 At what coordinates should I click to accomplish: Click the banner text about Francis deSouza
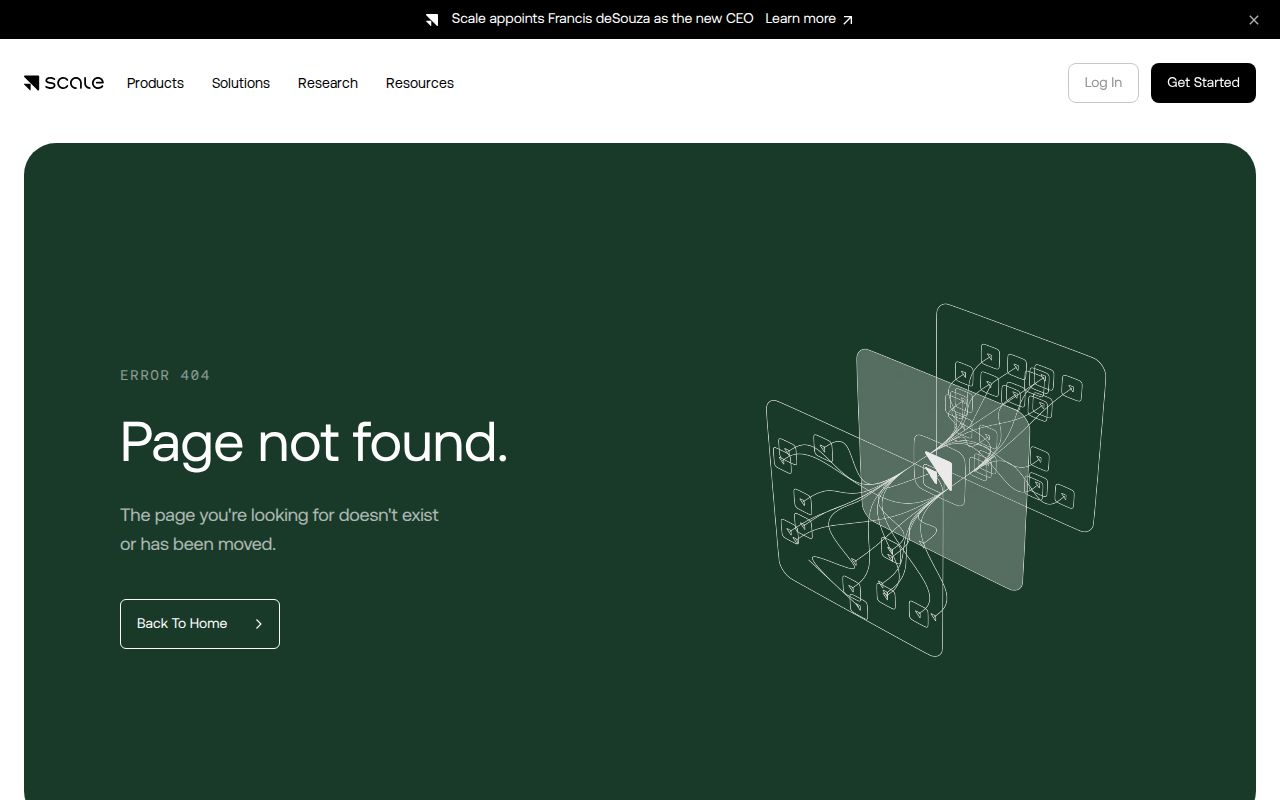602,19
